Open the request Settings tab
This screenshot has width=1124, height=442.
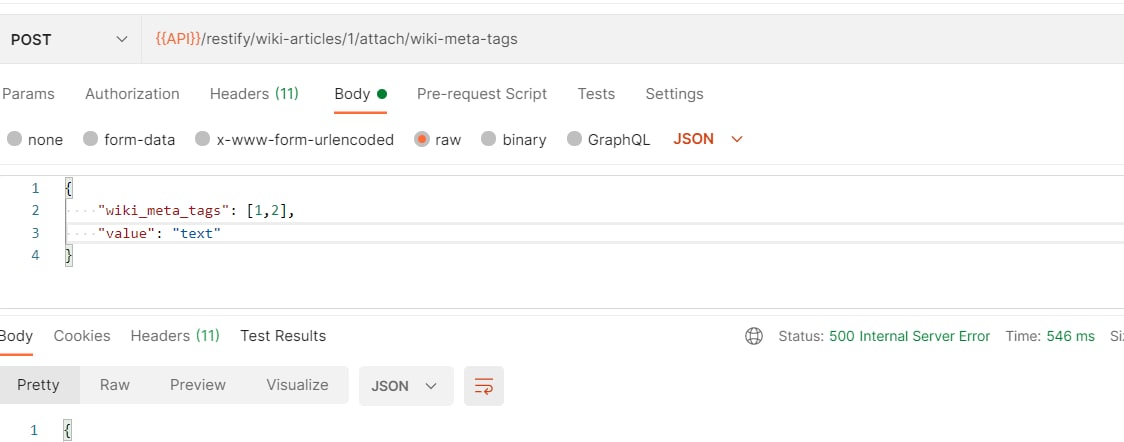click(674, 94)
